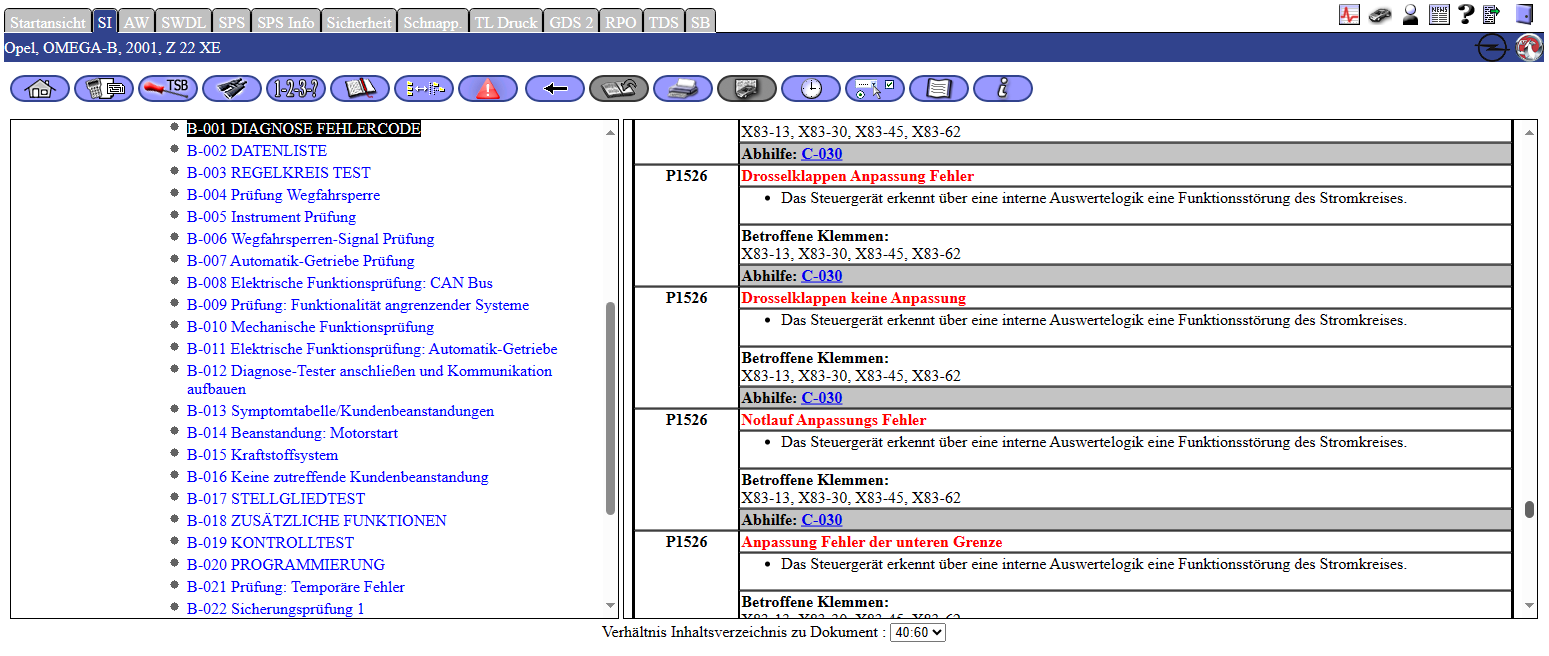This screenshot has width=1549, height=656.
Task: Click the exit door icon
Action: pyautogui.click(x=1524, y=14)
